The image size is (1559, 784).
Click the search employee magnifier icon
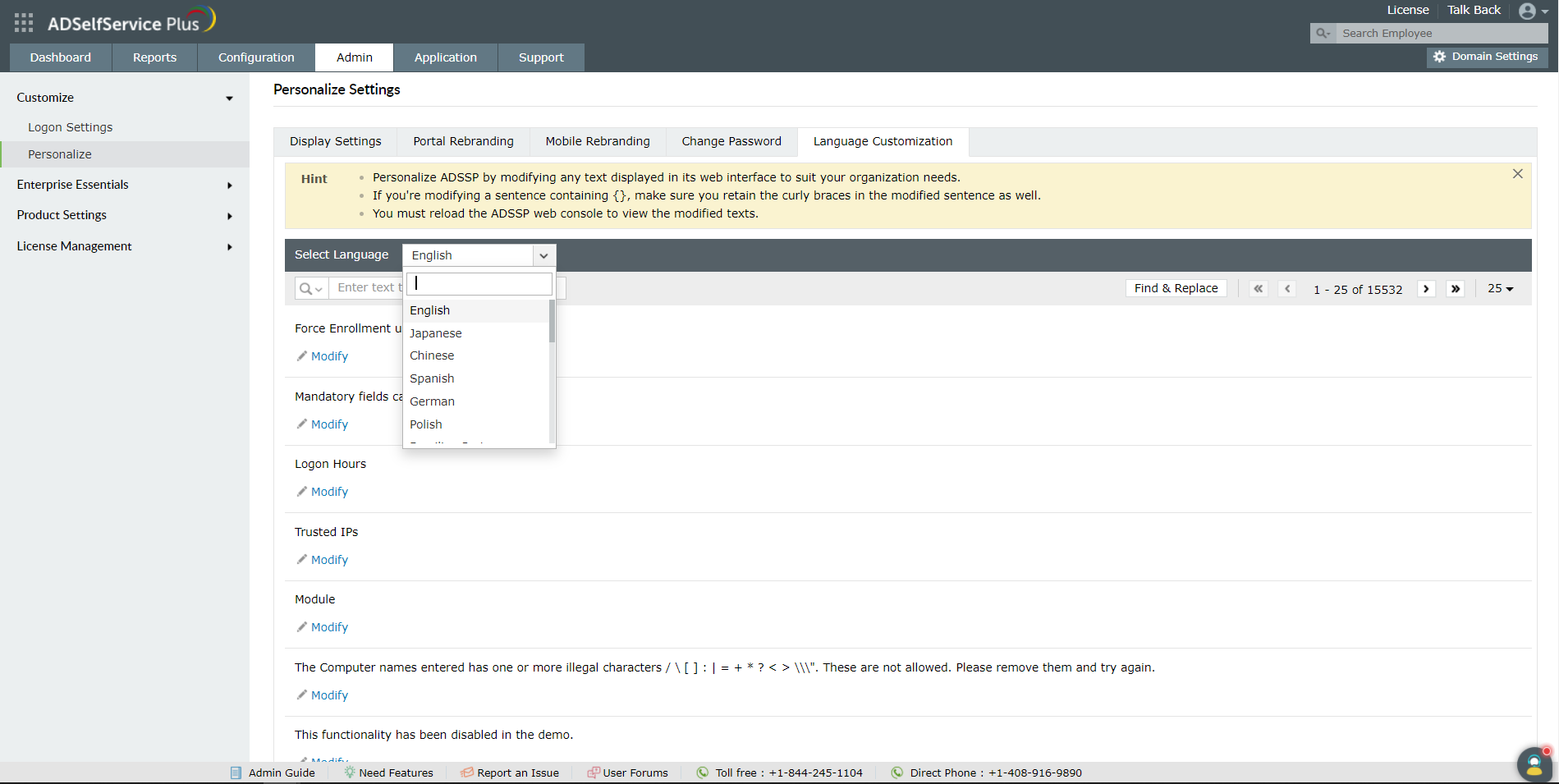point(1323,34)
